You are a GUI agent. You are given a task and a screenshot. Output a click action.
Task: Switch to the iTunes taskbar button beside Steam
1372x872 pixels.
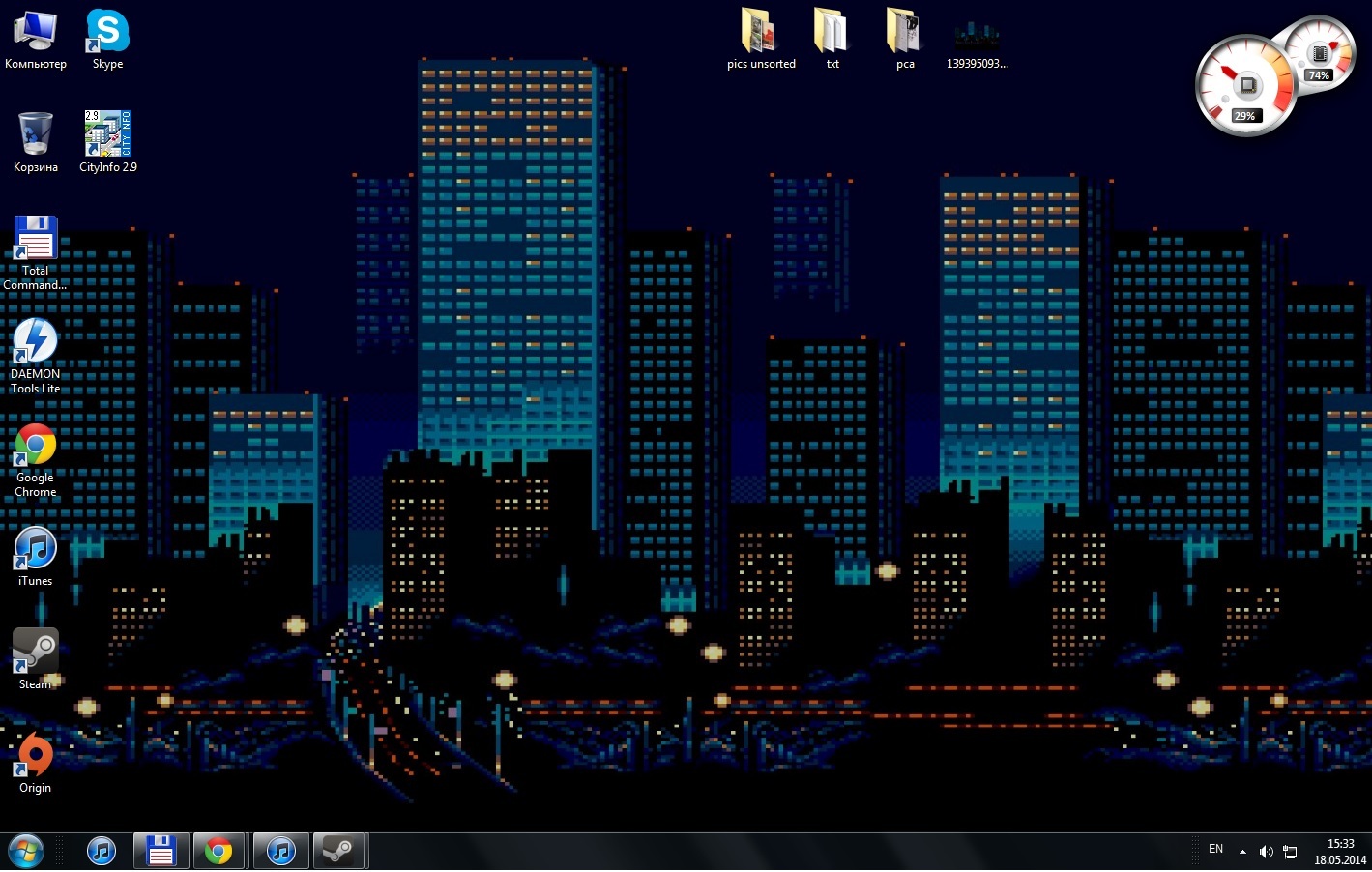[x=281, y=852]
